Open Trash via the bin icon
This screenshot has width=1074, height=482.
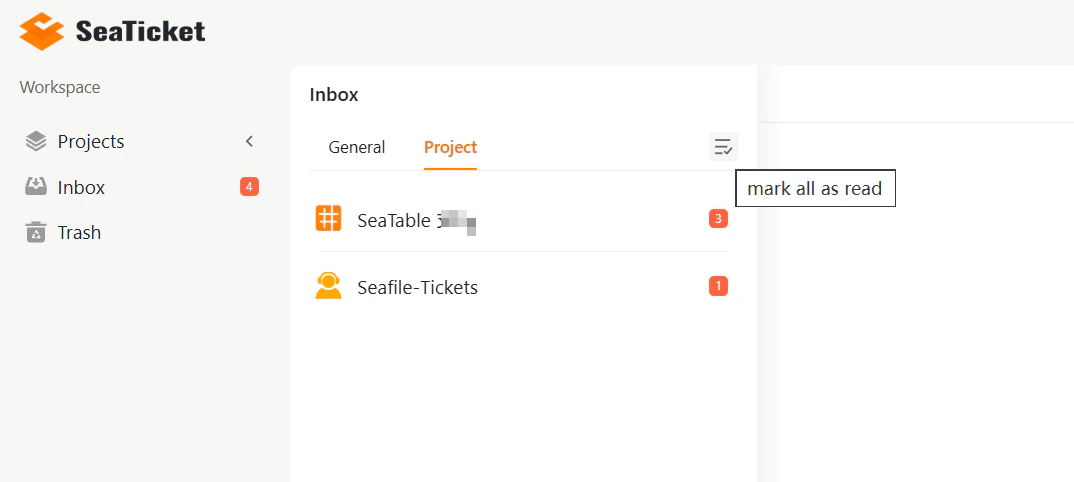pyautogui.click(x=36, y=232)
